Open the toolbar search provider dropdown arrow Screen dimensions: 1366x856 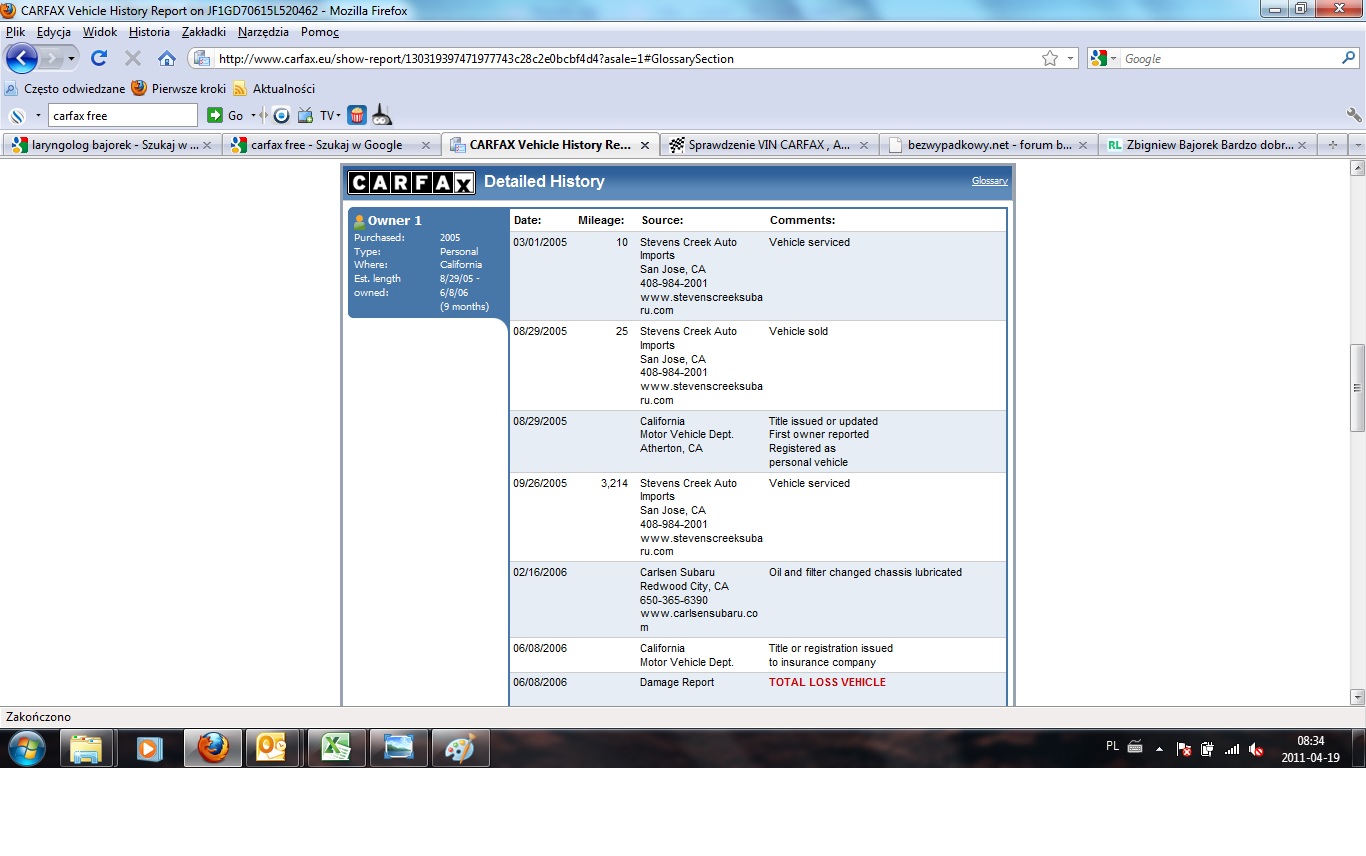(x=38, y=115)
